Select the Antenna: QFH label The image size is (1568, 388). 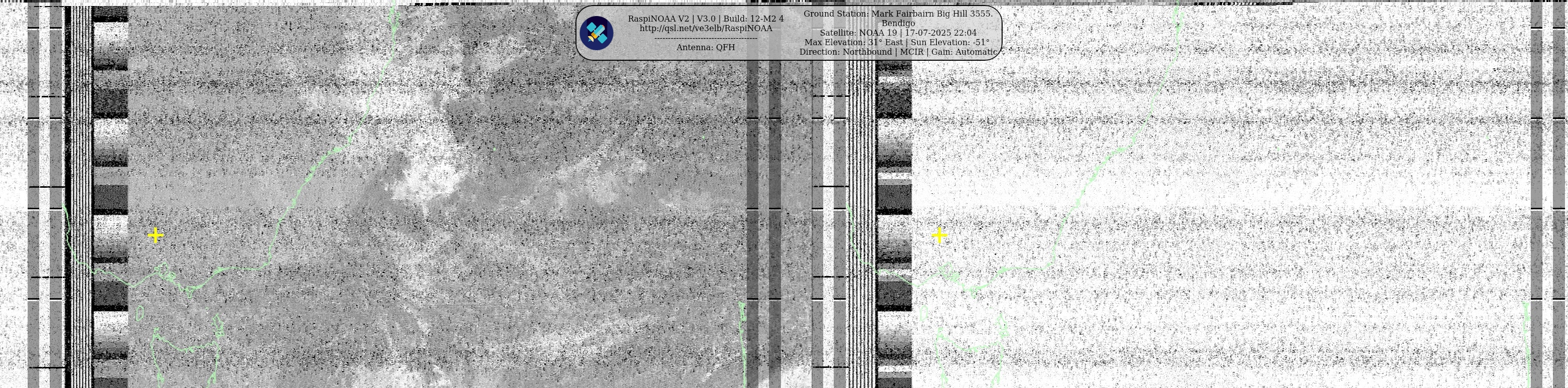[706, 48]
